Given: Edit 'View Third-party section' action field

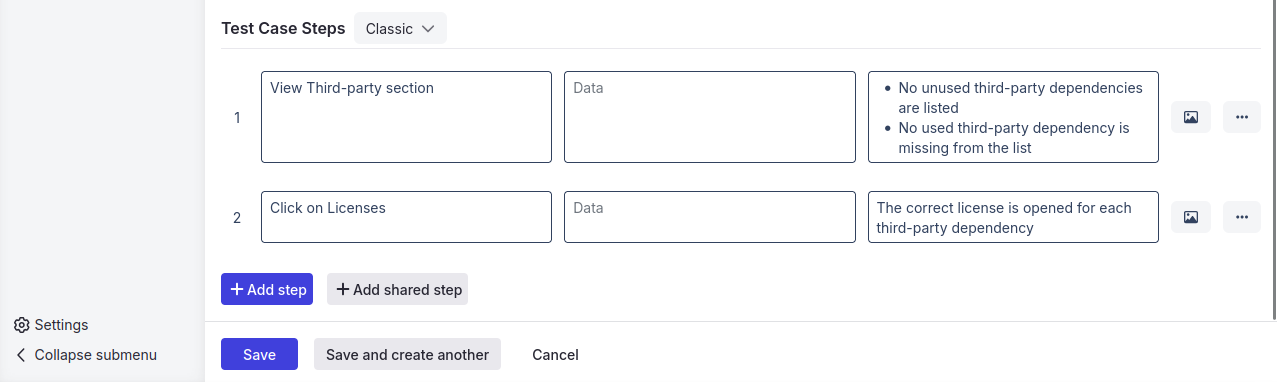Looking at the screenshot, I should [x=406, y=117].
